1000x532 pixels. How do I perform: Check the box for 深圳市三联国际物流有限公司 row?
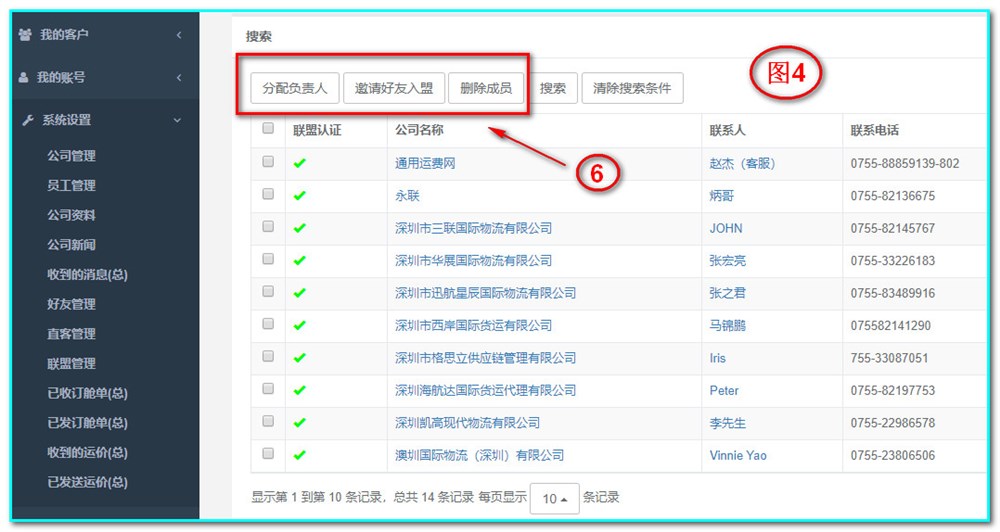click(x=268, y=226)
